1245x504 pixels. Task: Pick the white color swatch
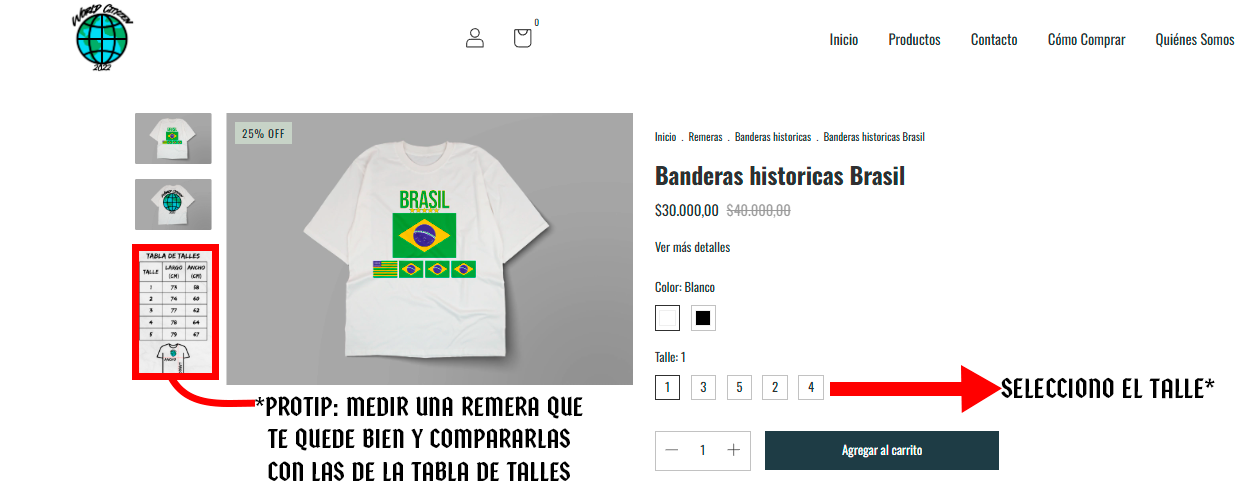(668, 318)
